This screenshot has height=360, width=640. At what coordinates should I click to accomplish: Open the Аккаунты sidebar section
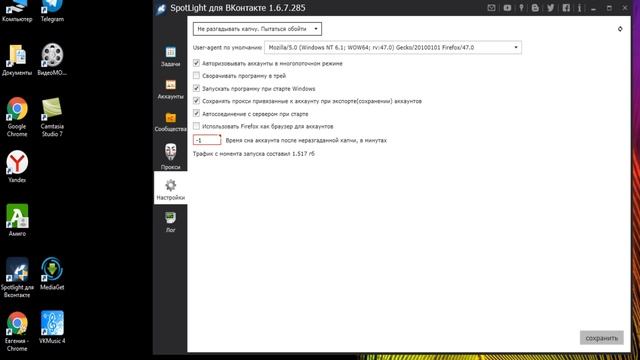tap(171, 89)
